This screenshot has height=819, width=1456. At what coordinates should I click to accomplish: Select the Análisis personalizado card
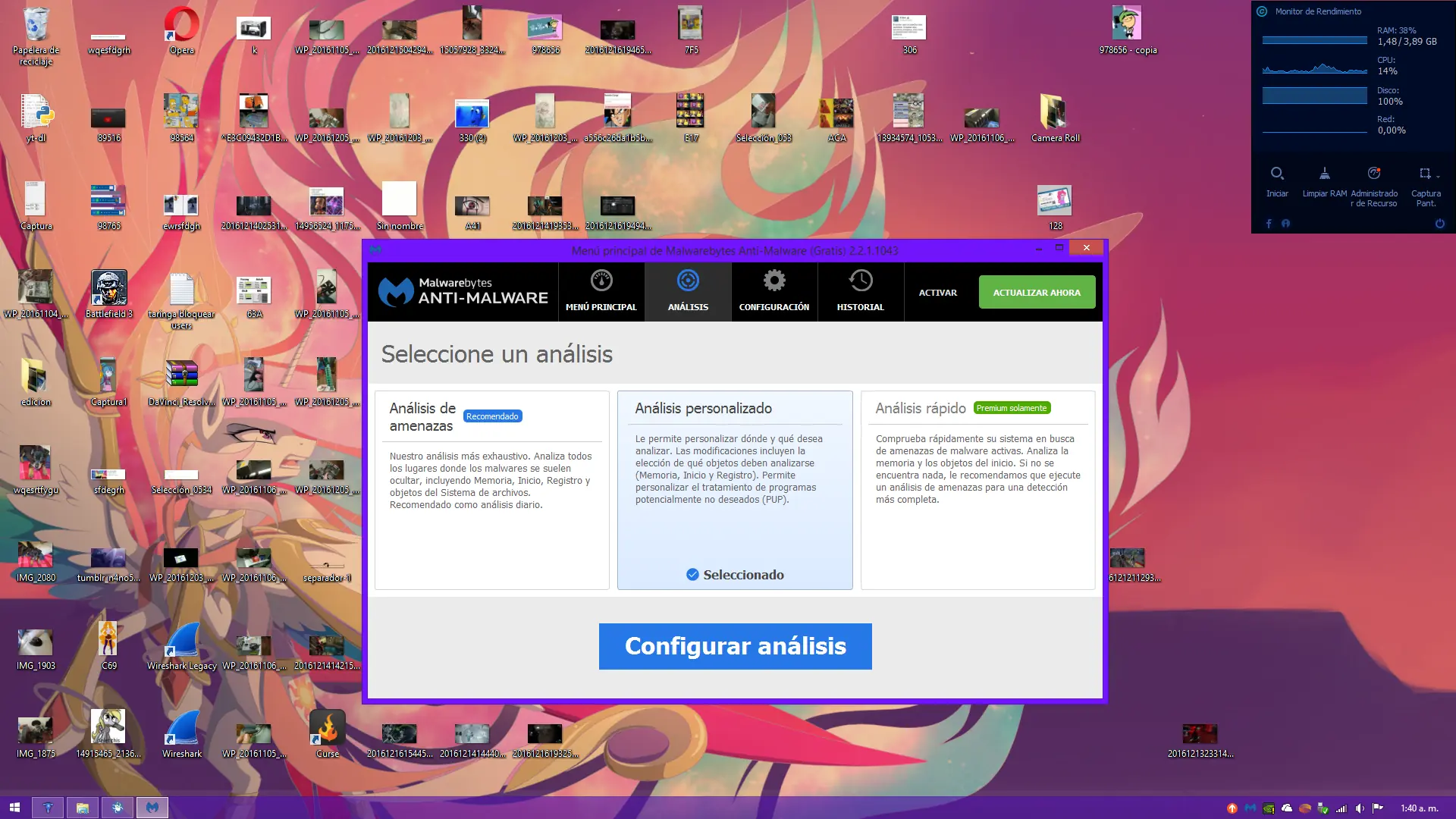[735, 490]
